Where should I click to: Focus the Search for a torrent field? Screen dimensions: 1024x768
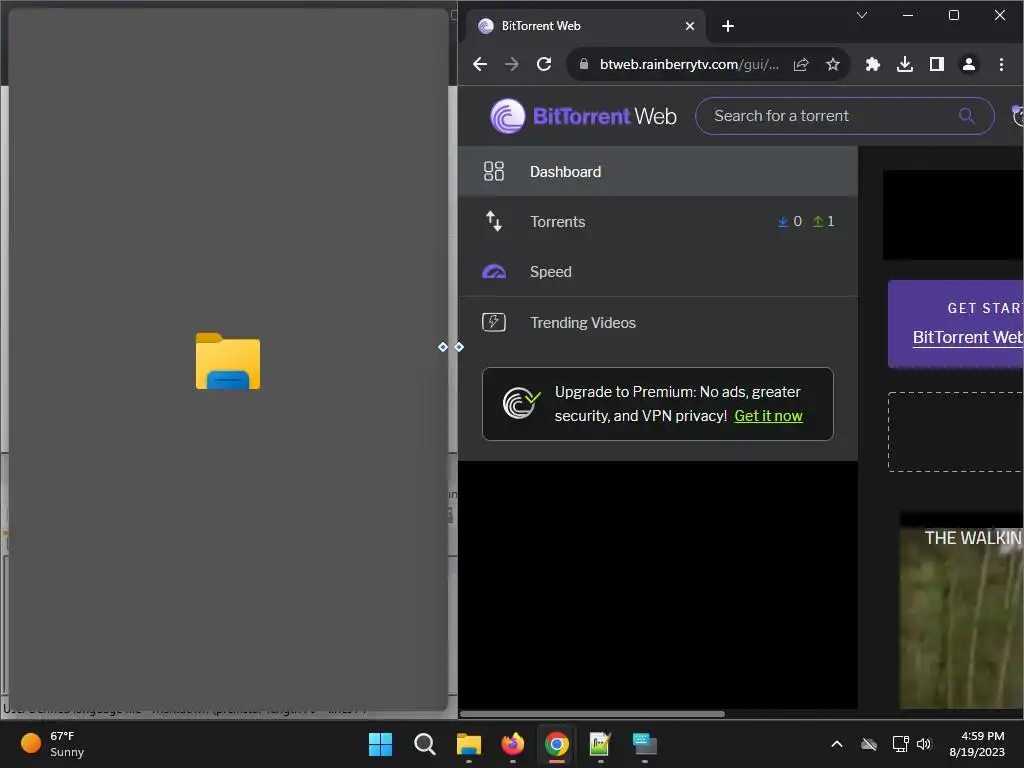[844, 116]
